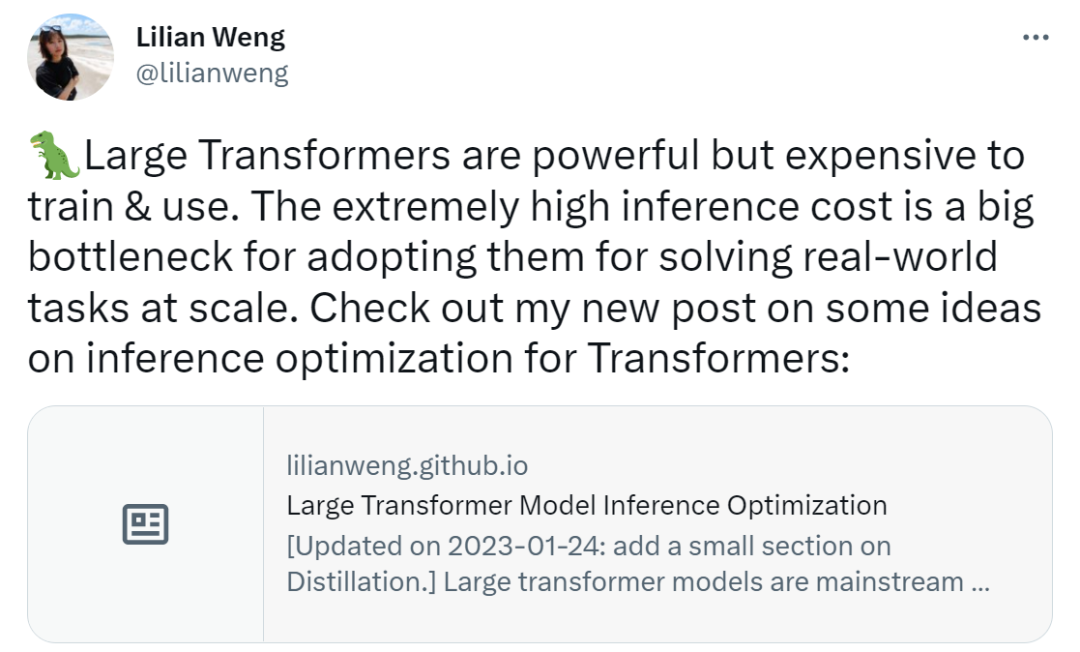1080x652 pixels.
Task: Click the news article glyph inside gray thumbnail box
Action: (147, 522)
